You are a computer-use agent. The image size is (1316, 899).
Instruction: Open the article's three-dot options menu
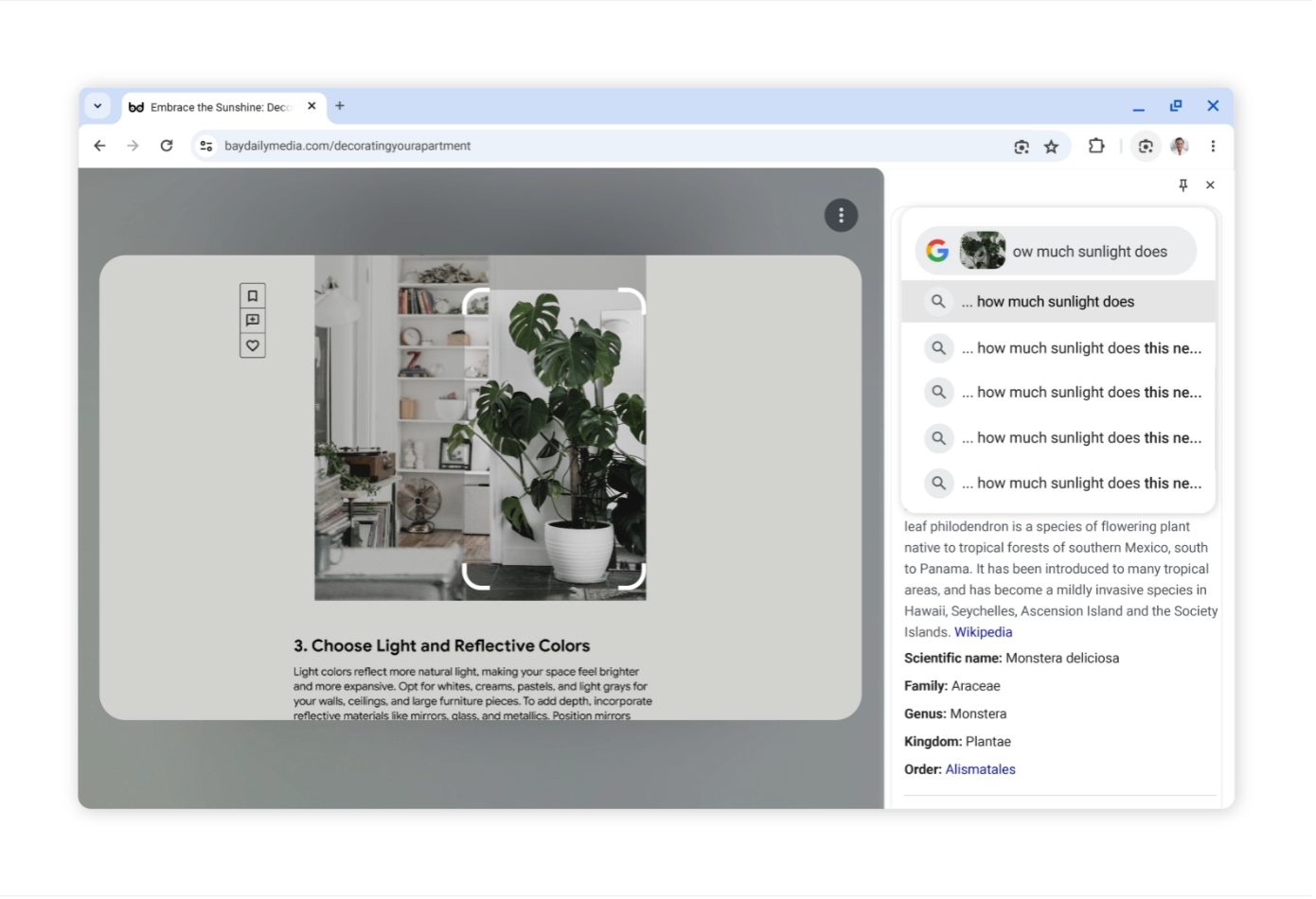click(x=841, y=215)
